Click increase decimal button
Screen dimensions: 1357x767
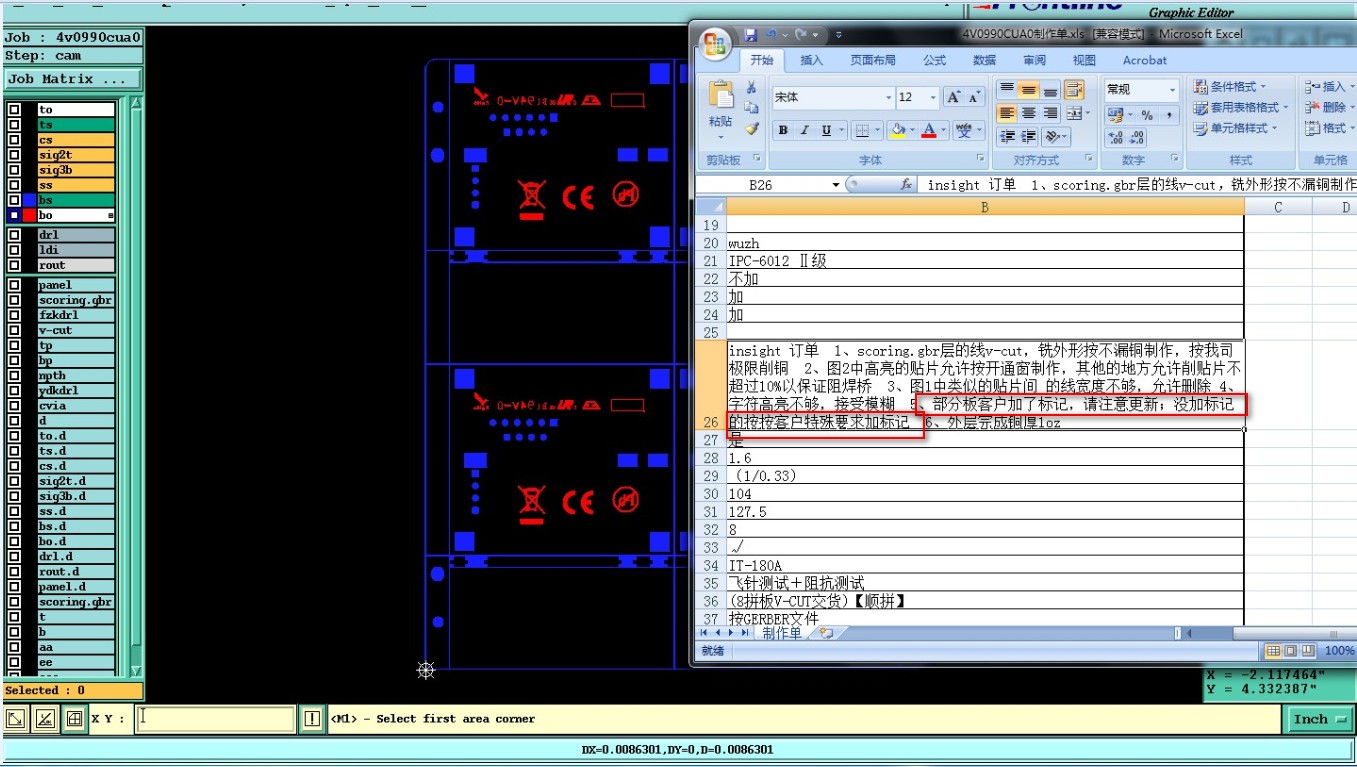coord(1116,138)
